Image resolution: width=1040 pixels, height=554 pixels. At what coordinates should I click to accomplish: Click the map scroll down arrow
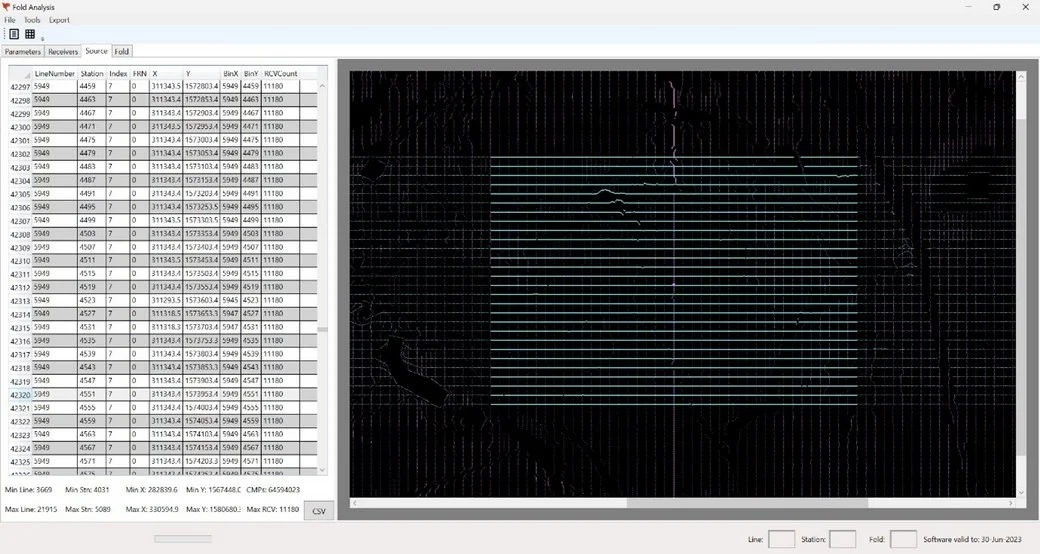coord(1021,492)
